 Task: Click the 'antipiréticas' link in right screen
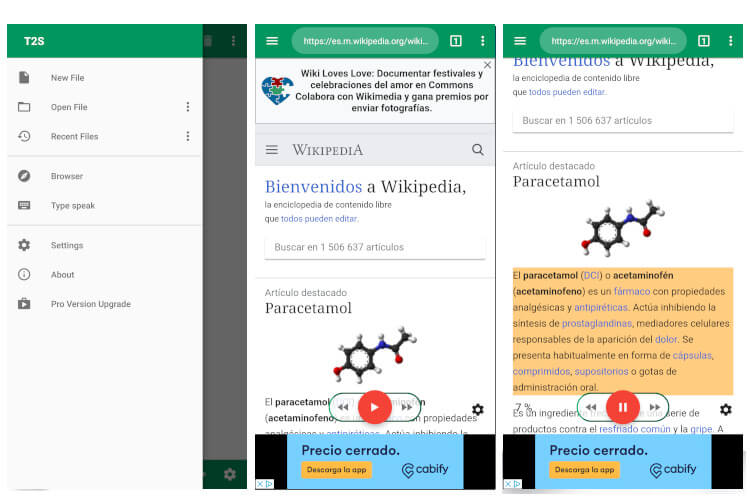coord(601,308)
